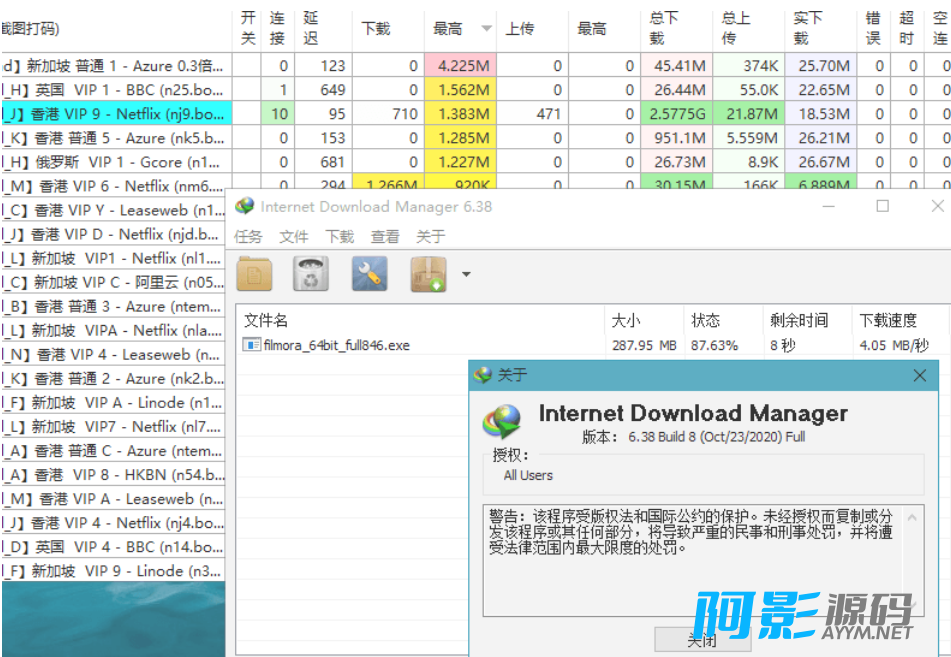Click the 连接 column header

(x=277, y=28)
